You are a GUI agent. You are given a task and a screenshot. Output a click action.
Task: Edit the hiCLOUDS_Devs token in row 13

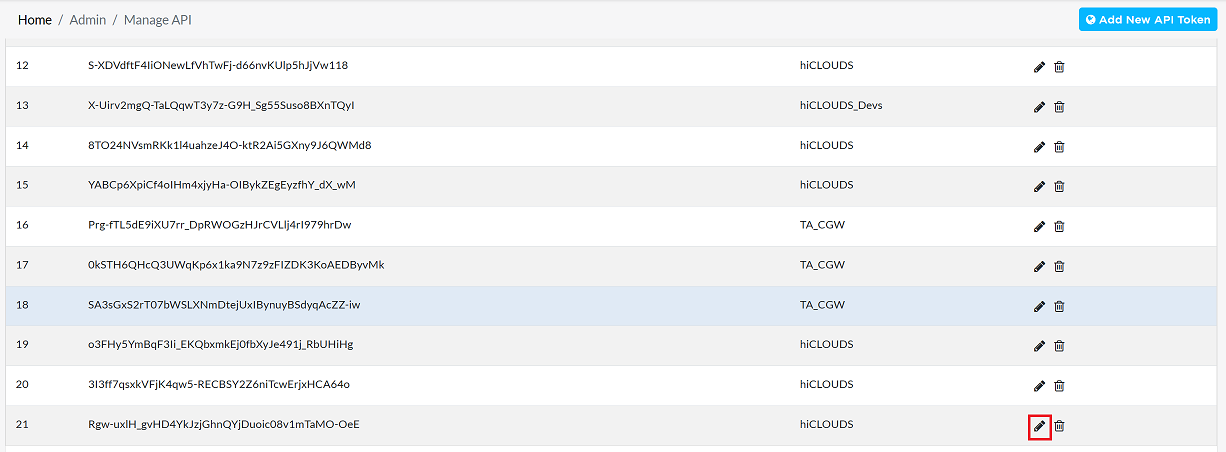click(x=1039, y=107)
